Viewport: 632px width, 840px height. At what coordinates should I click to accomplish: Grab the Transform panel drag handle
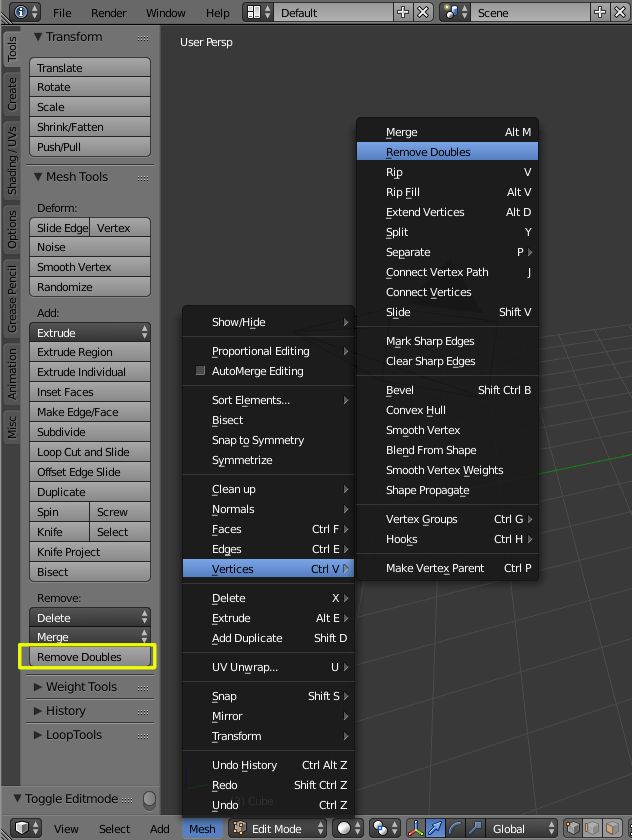tap(143, 38)
